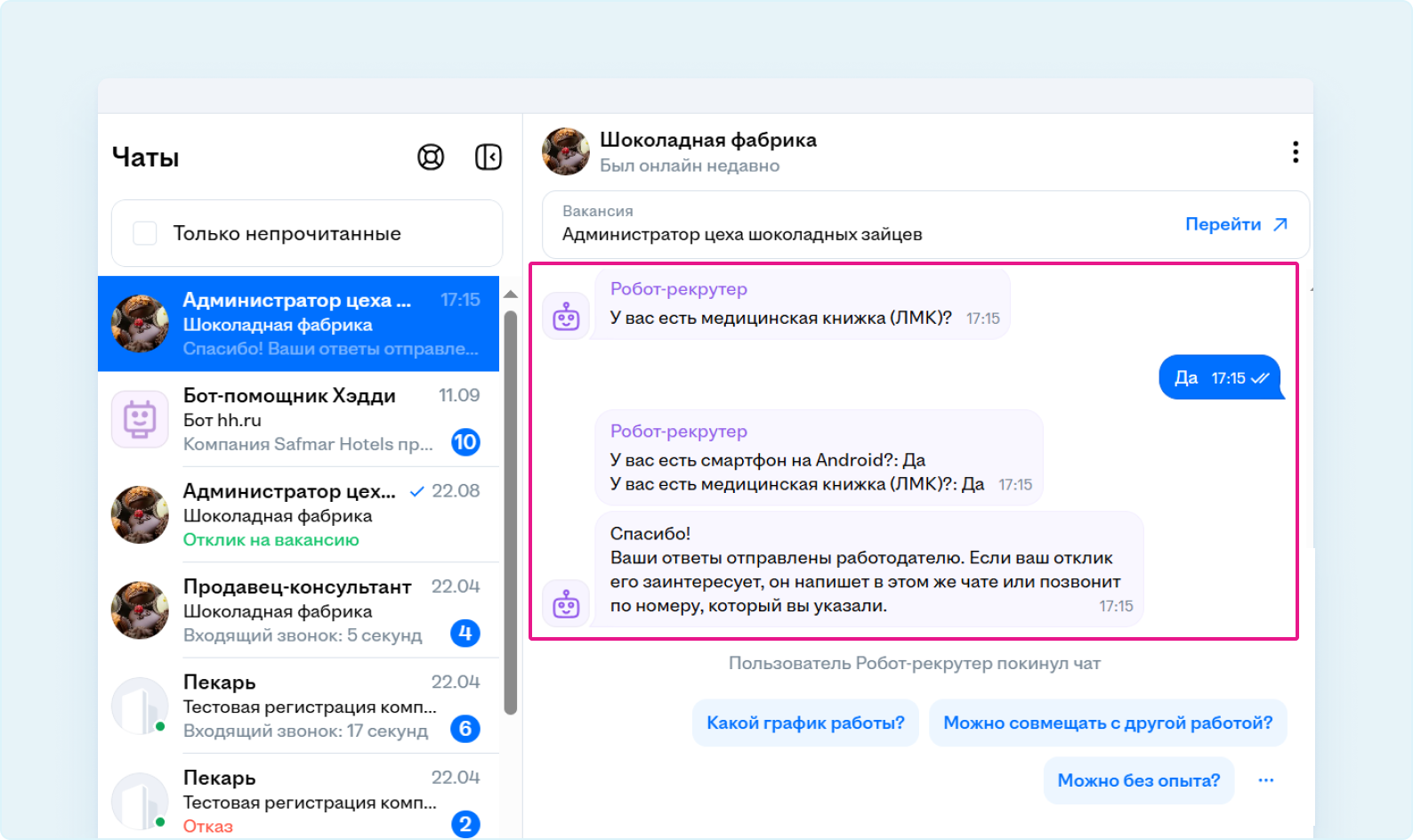Expand more quick replies with the ellipsis
Screen dimensions: 1413x840
1266,780
